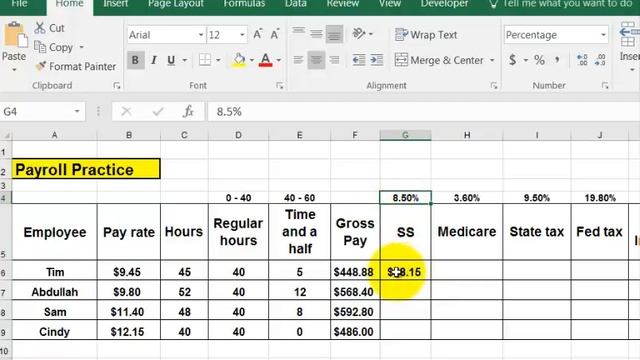
Task: Click the formula bar showing 8.5%
Action: 424,111
